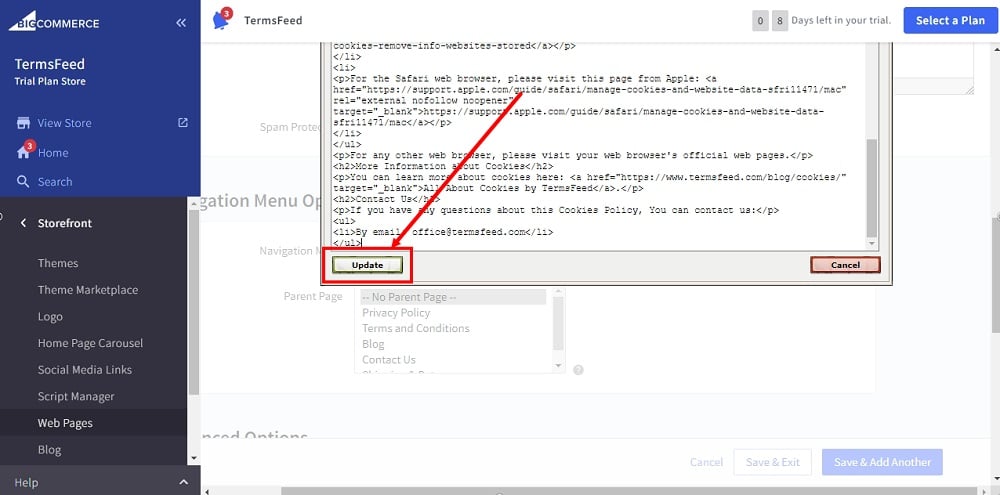This screenshot has width=1000, height=495.
Task: Open Script Manager
Action: click(76, 397)
